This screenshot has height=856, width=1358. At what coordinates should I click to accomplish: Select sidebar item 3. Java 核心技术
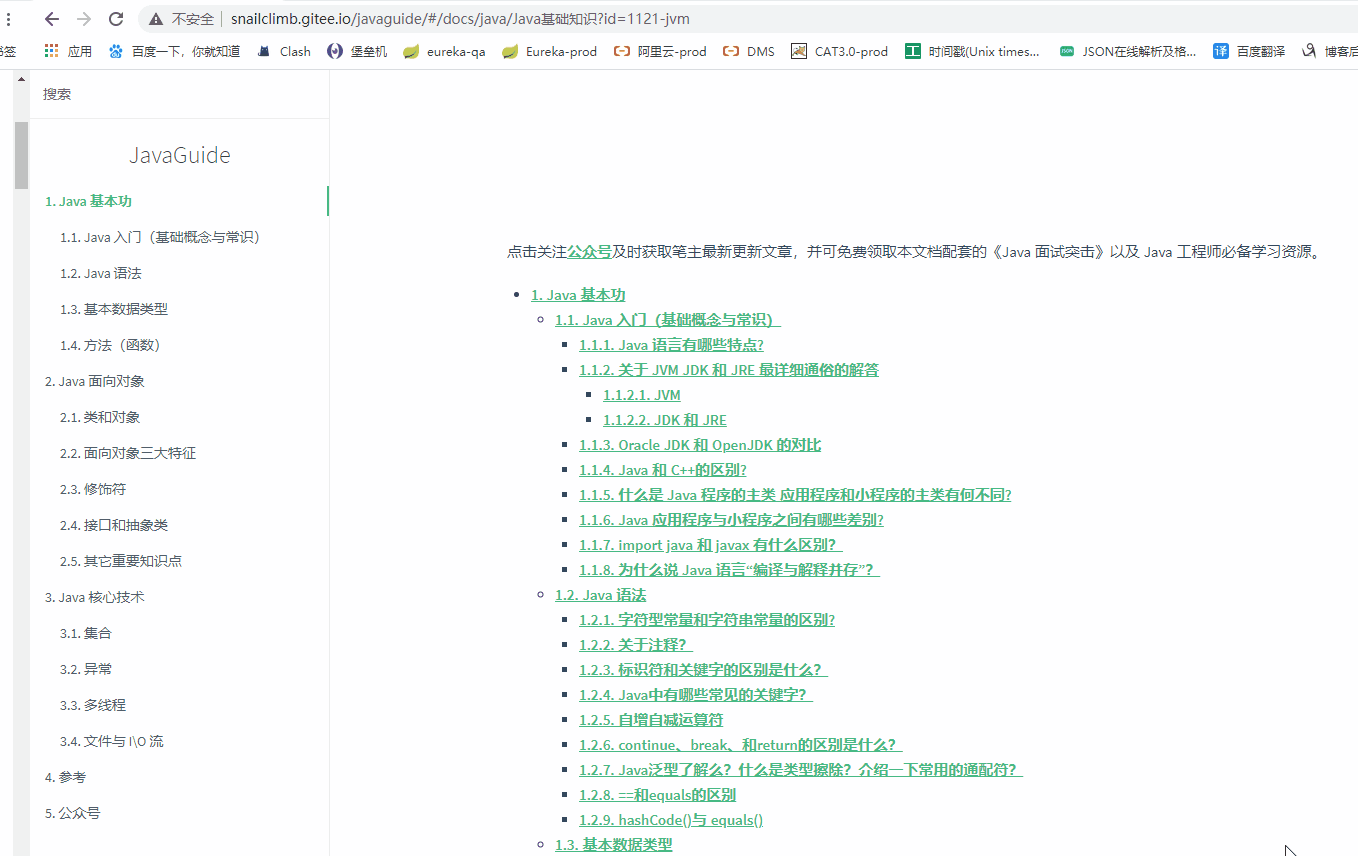click(x=95, y=597)
